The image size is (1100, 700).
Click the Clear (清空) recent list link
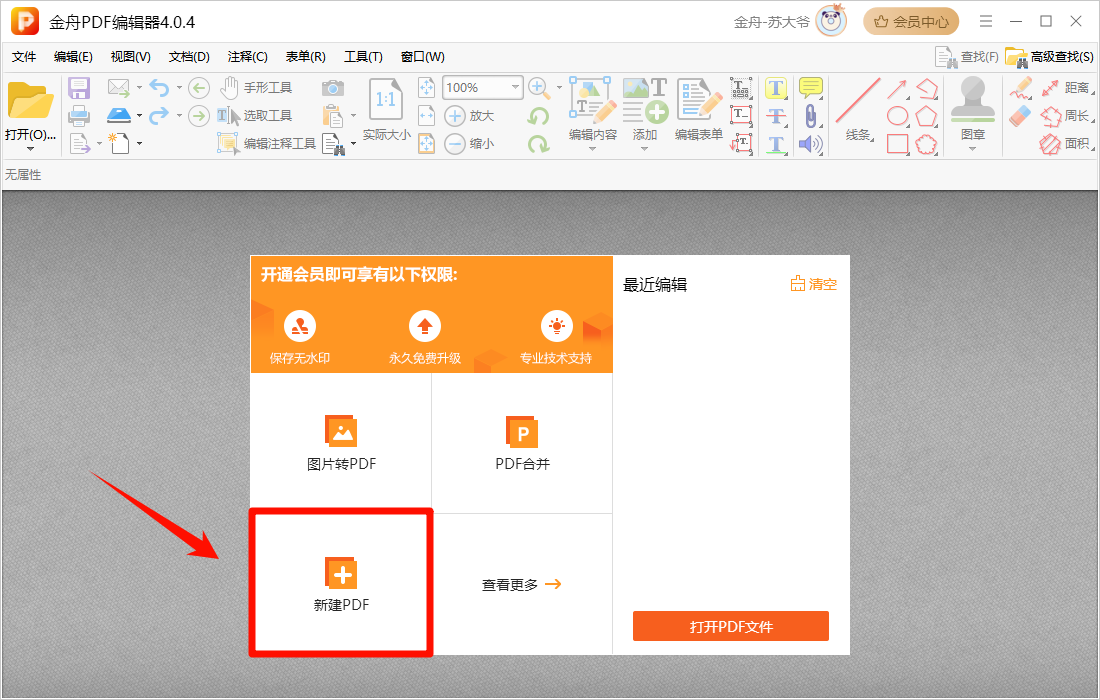tap(814, 284)
